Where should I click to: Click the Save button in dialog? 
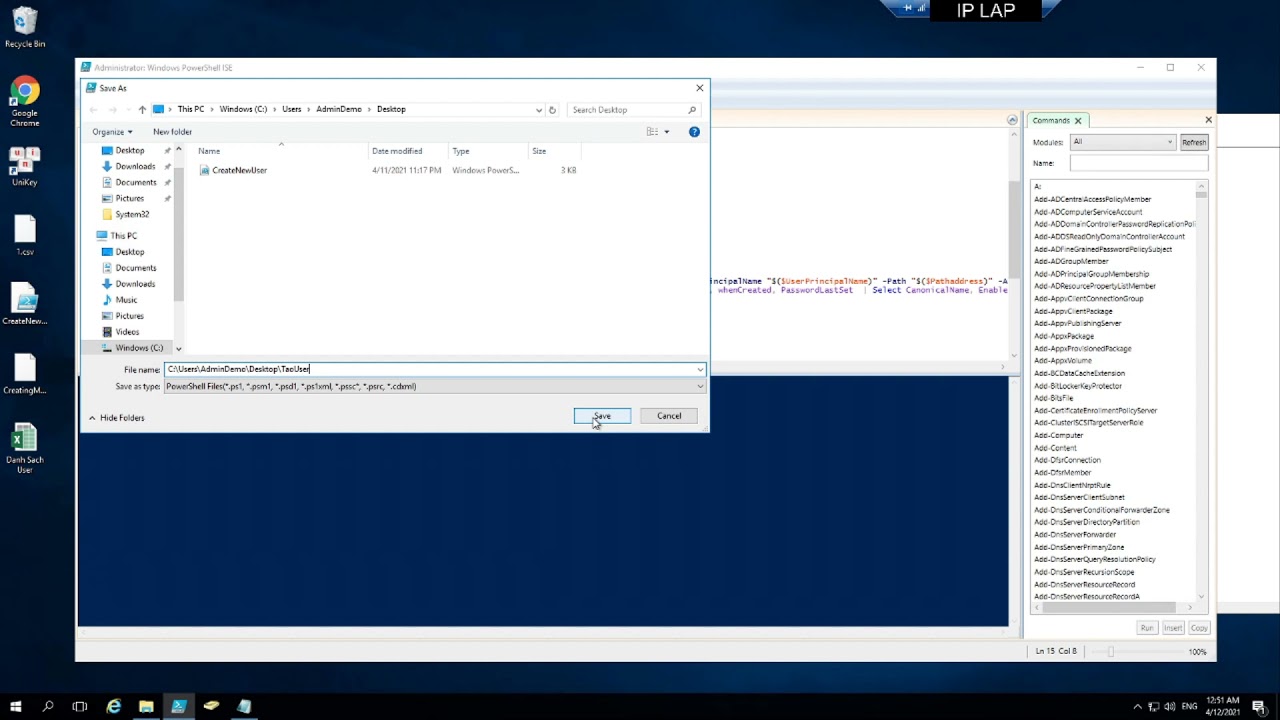pos(602,416)
